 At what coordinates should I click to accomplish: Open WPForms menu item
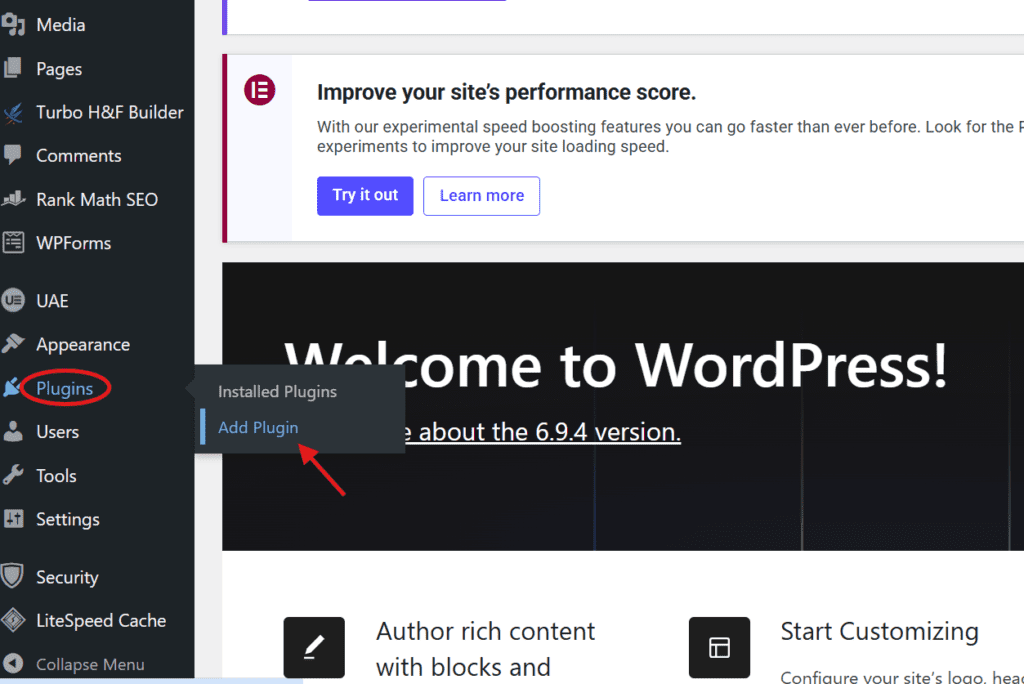(x=73, y=243)
